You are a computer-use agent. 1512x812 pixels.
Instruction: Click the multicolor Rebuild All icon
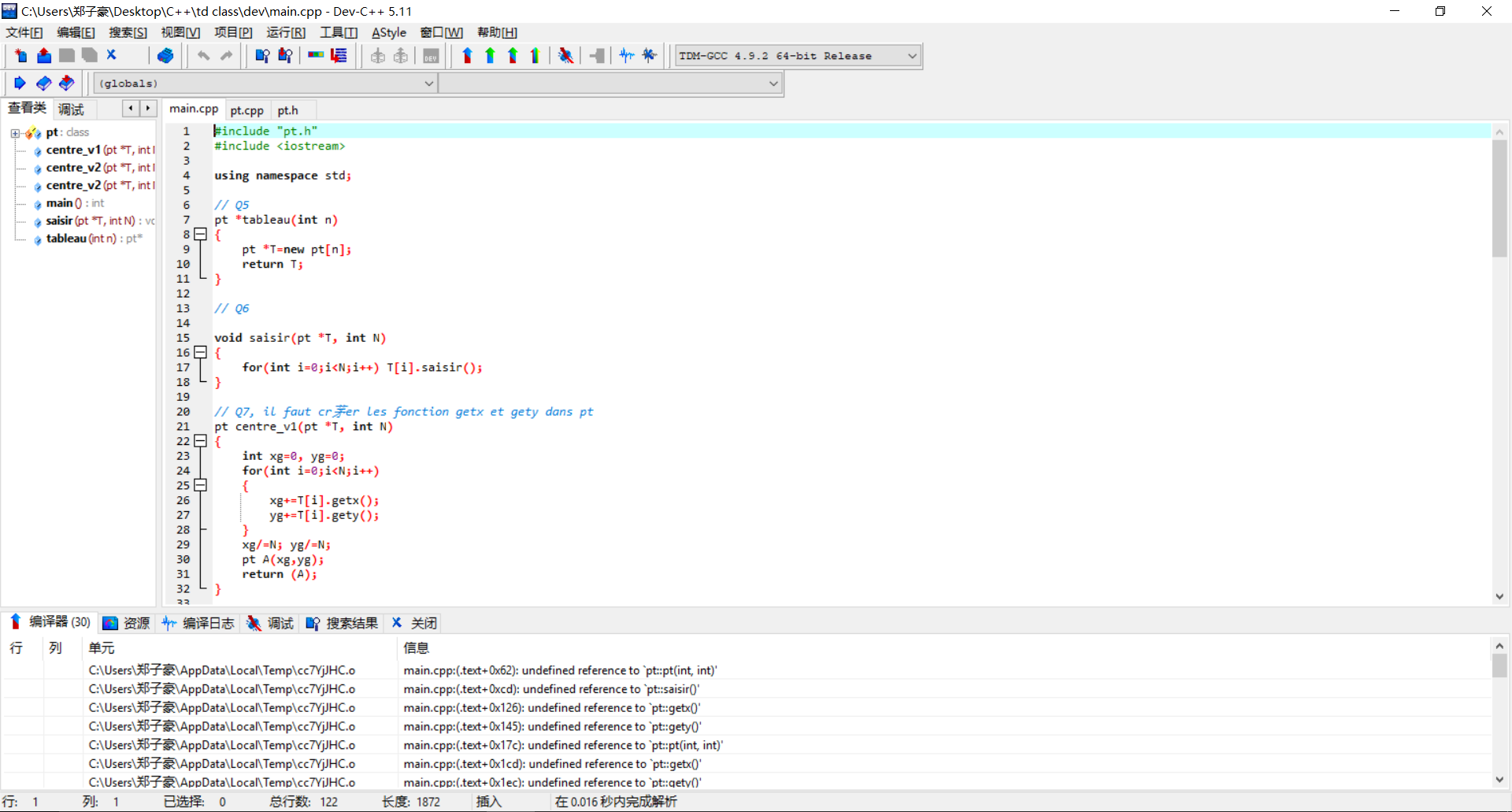pyautogui.click(x=535, y=56)
